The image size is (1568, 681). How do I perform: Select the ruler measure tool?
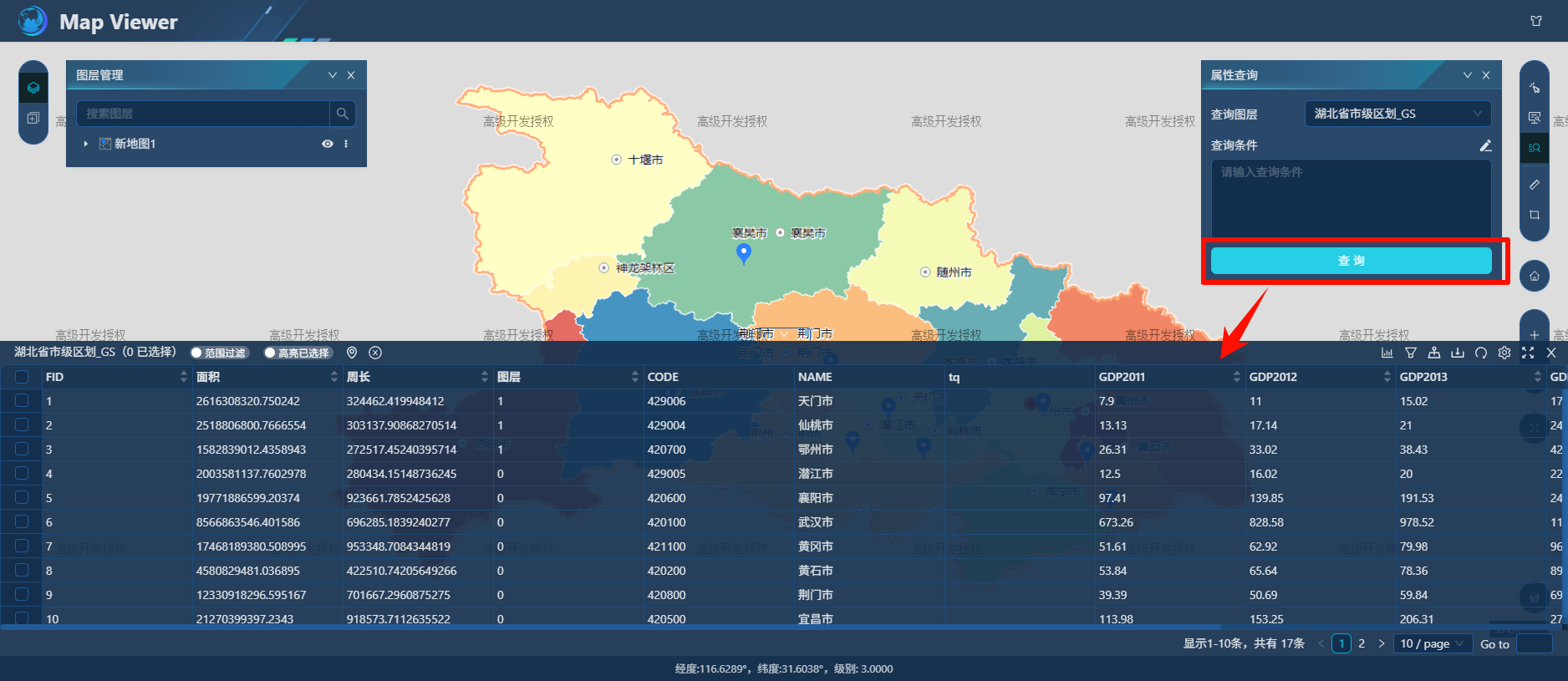1535,184
